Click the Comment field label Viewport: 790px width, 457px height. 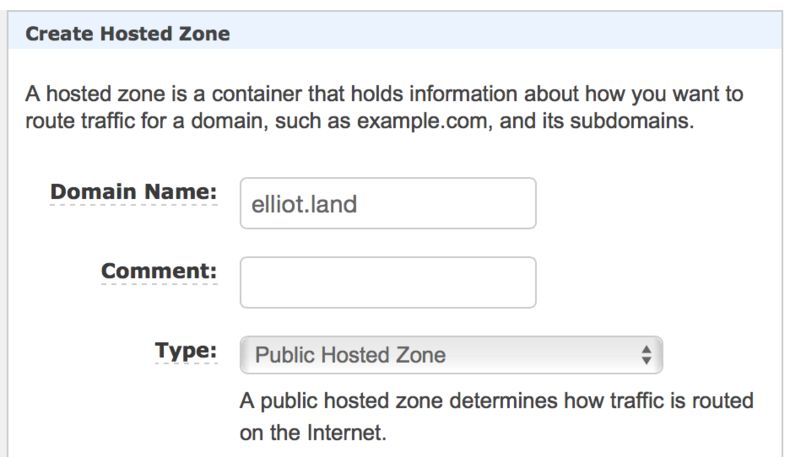click(159, 270)
